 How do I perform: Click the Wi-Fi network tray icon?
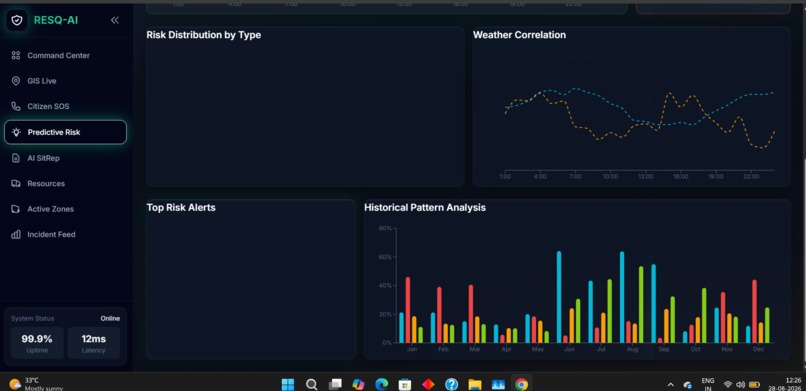[727, 384]
